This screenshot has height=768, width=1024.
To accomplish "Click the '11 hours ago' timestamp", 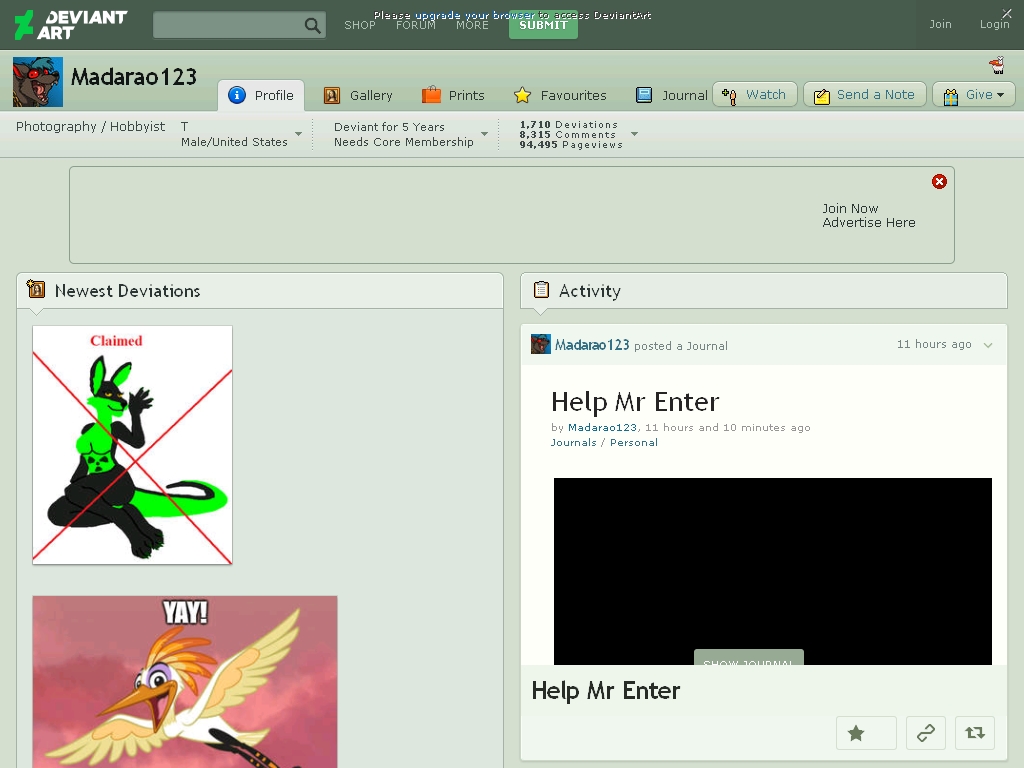I will (x=934, y=344).
